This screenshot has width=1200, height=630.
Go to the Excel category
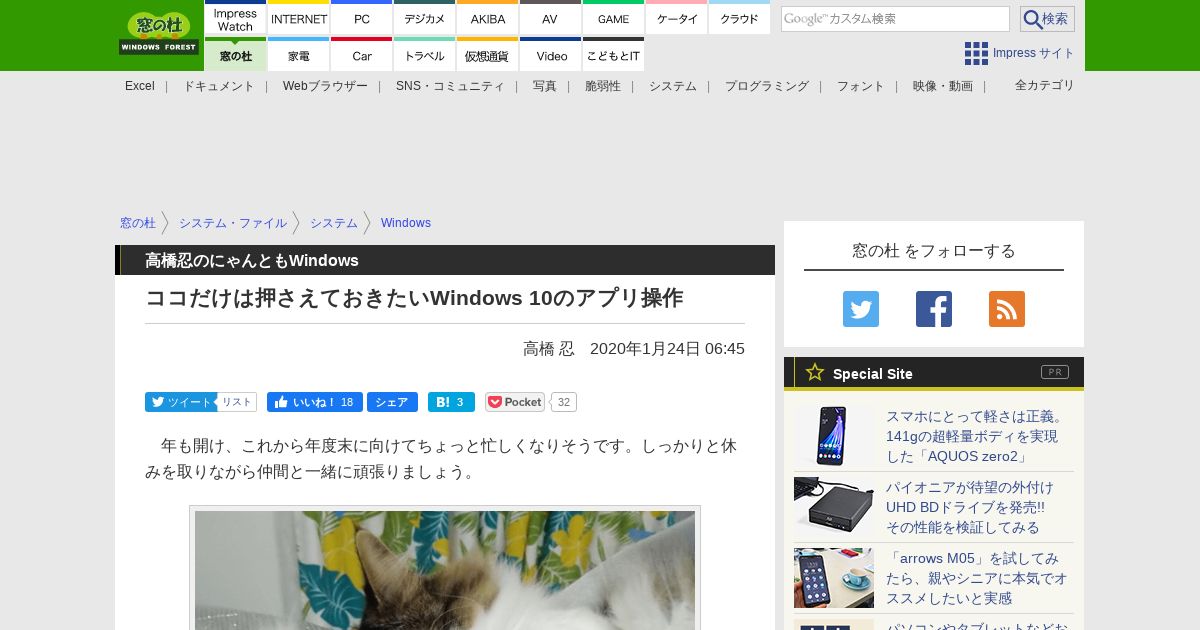coord(140,86)
